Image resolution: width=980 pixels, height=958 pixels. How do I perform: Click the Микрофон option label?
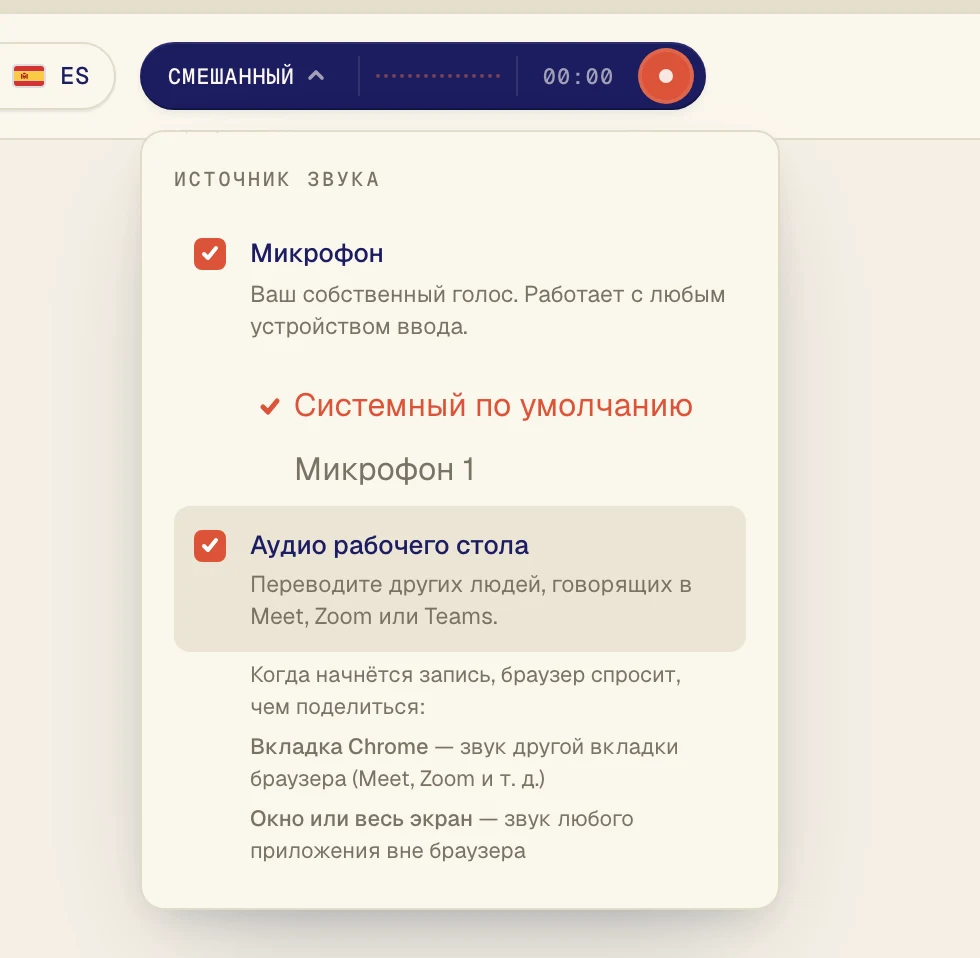point(317,254)
